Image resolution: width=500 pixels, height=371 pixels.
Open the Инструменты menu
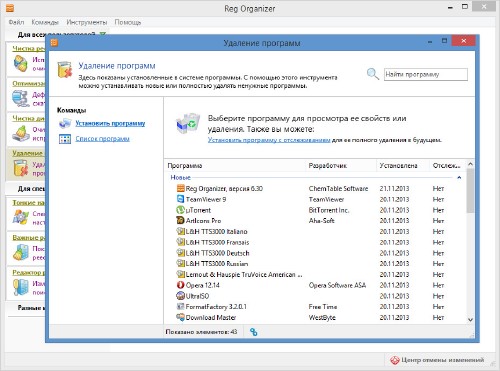pyautogui.click(x=87, y=22)
